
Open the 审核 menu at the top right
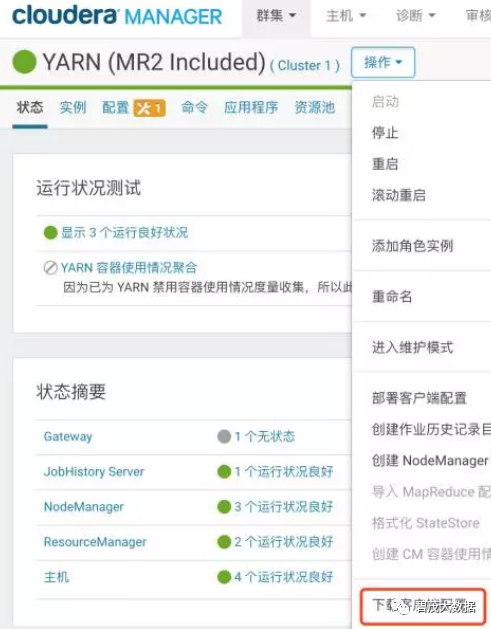pyautogui.click(x=478, y=16)
